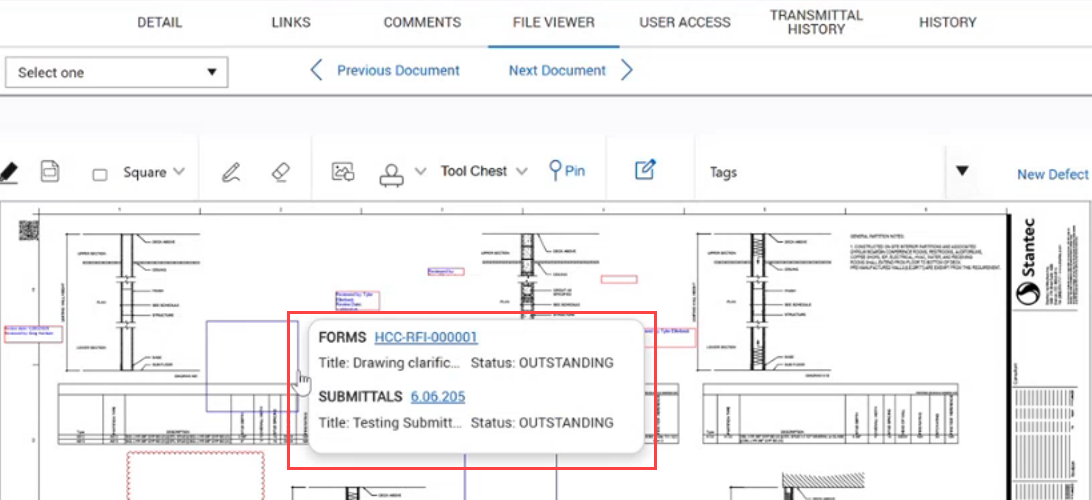Viewport: 1092px width, 500px height.
Task: Select the red dashed cloud annotation
Action: (196, 475)
